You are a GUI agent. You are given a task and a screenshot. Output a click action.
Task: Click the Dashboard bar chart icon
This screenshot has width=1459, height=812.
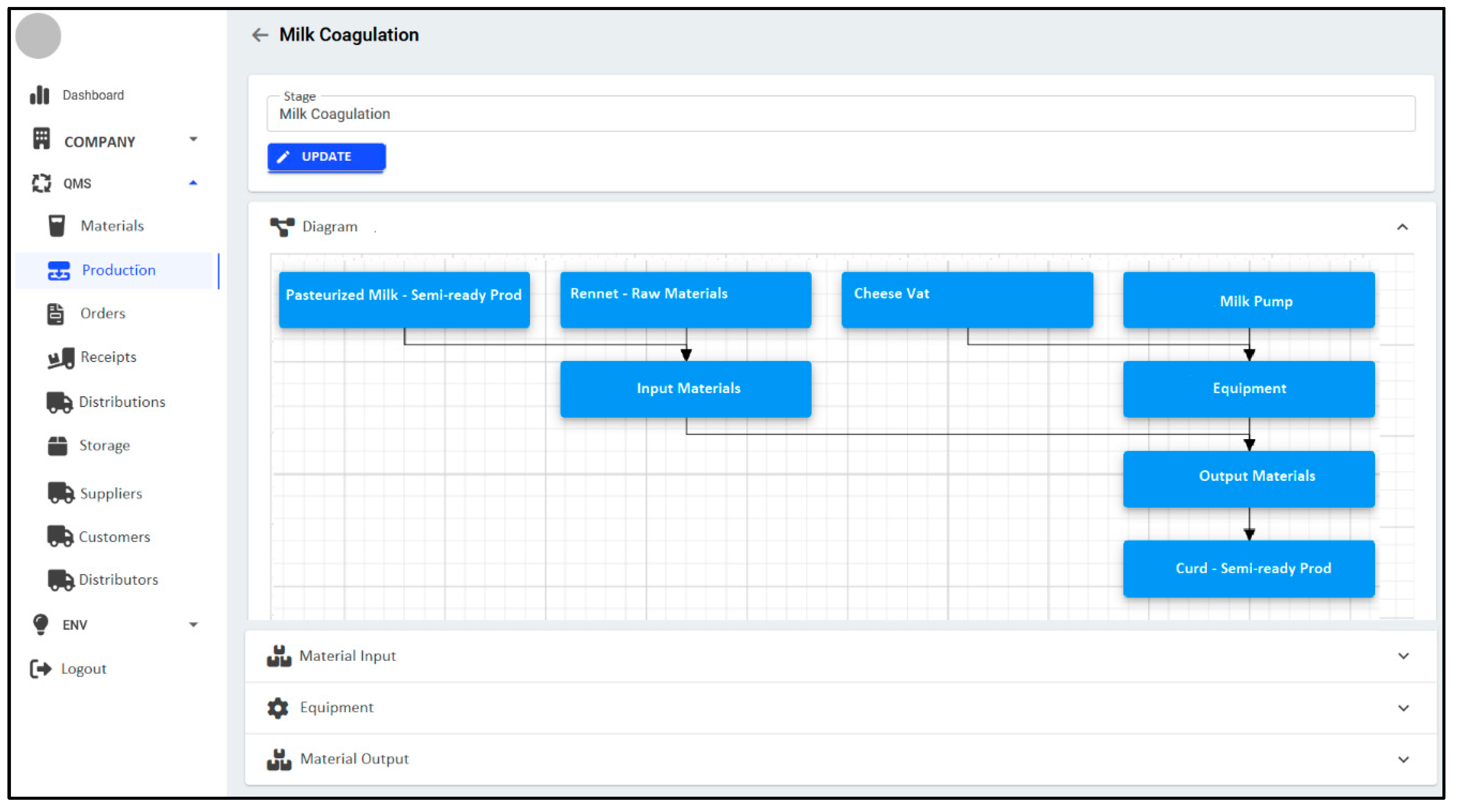click(x=40, y=95)
